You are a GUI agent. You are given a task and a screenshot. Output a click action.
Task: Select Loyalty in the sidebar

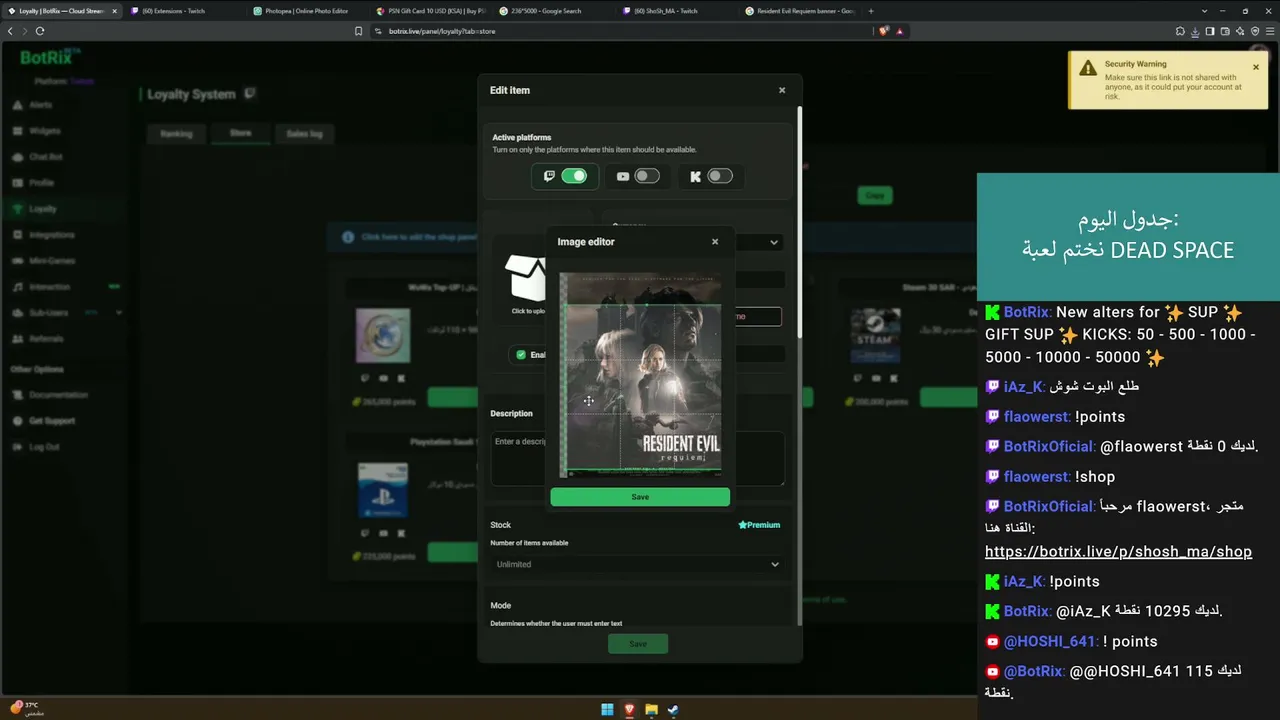(x=42, y=209)
